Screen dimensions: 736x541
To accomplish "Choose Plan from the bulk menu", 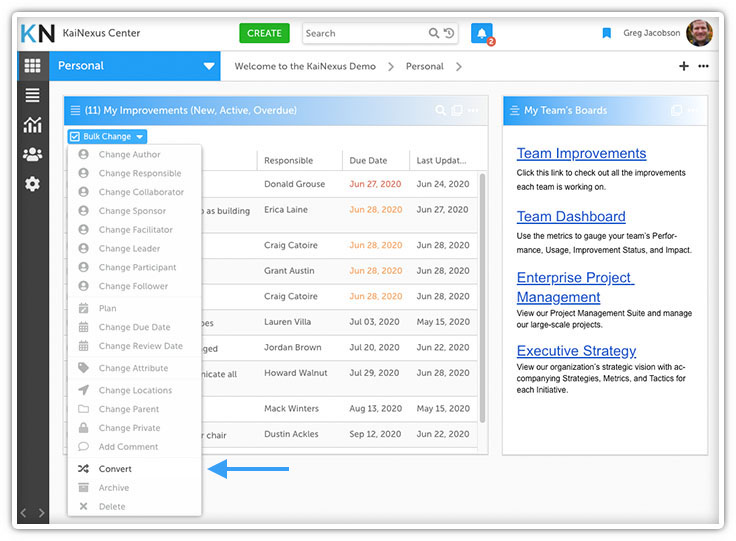I will [x=135, y=308].
